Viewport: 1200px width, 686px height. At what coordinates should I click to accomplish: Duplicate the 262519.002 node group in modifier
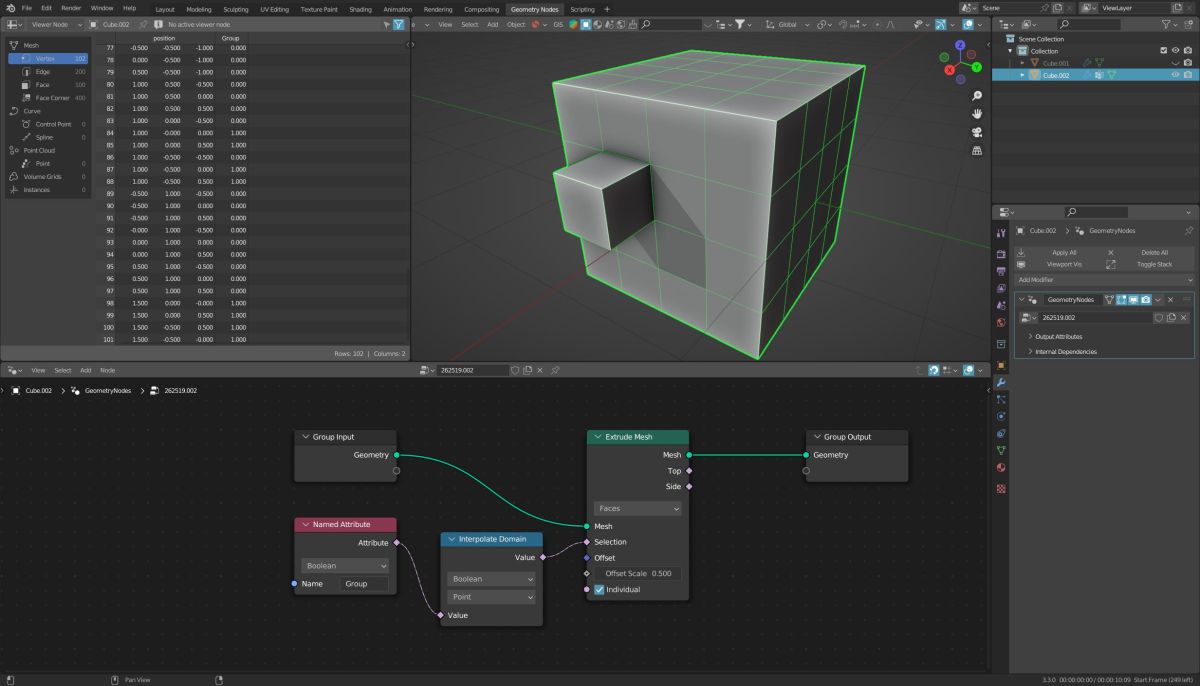tap(1171, 317)
